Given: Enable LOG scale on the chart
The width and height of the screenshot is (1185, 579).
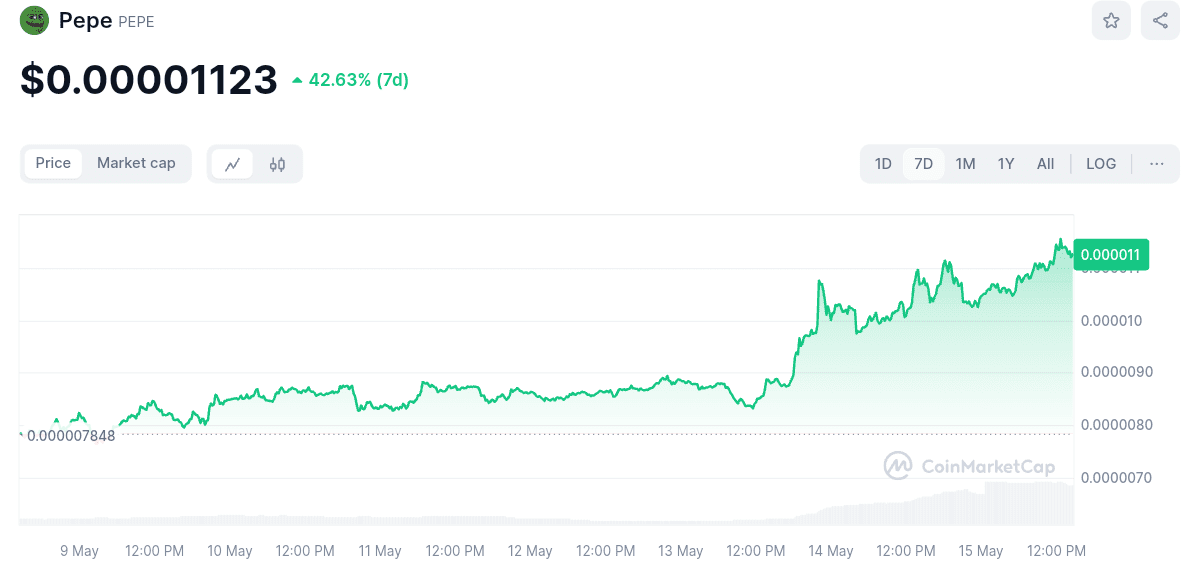Looking at the screenshot, I should [x=1101, y=163].
